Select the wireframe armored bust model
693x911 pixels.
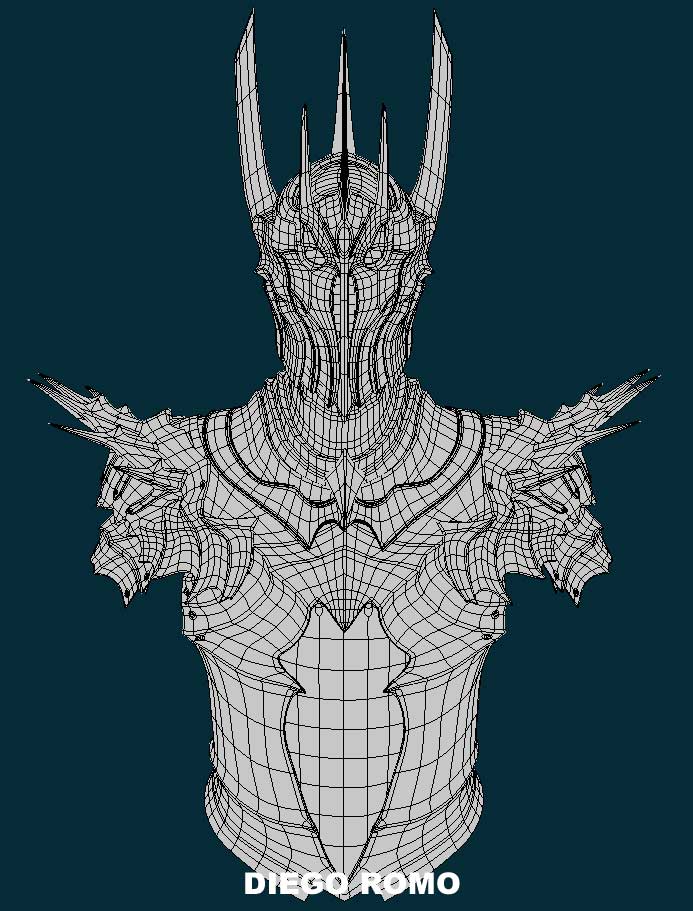[x=344, y=453]
